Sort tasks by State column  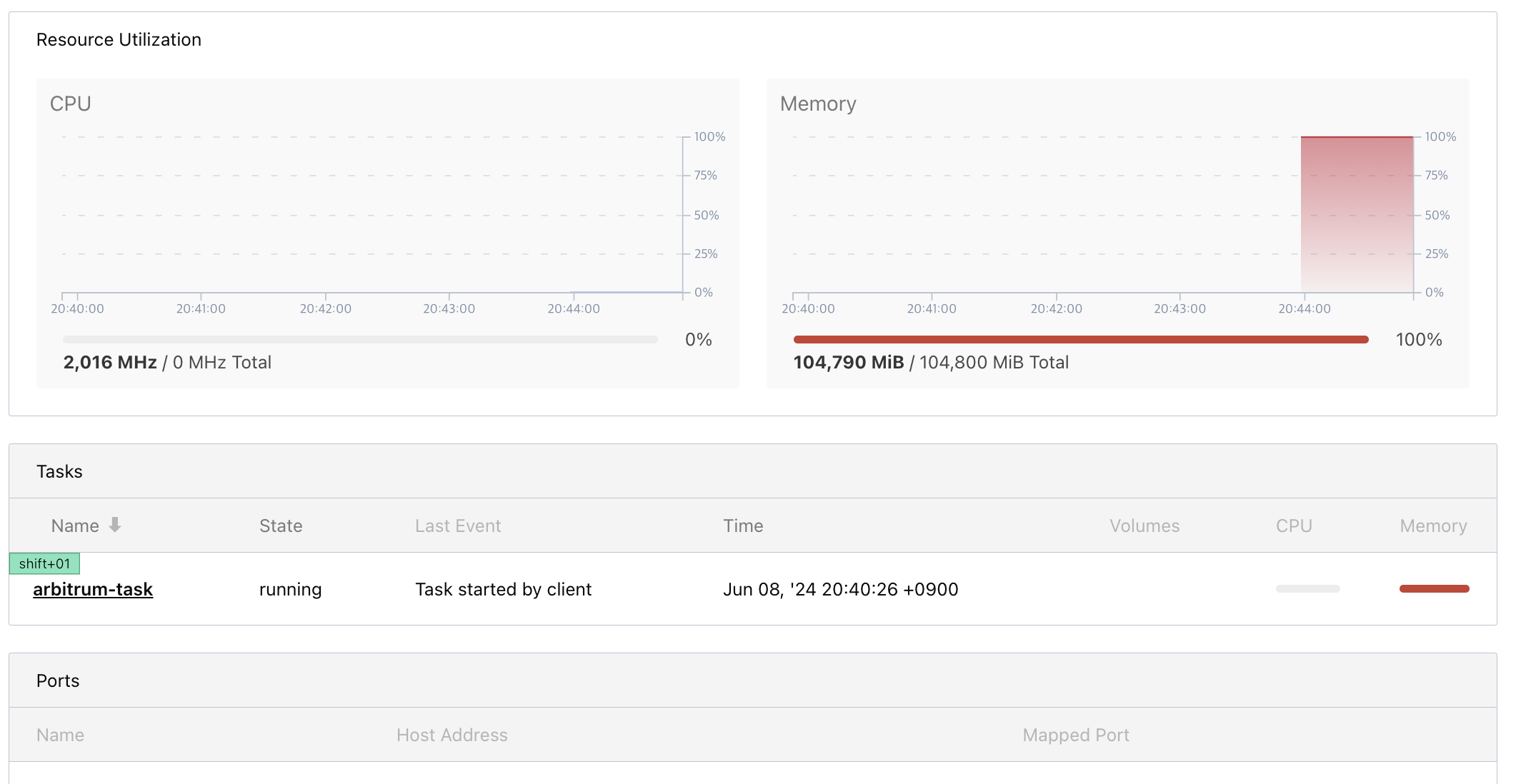point(281,526)
